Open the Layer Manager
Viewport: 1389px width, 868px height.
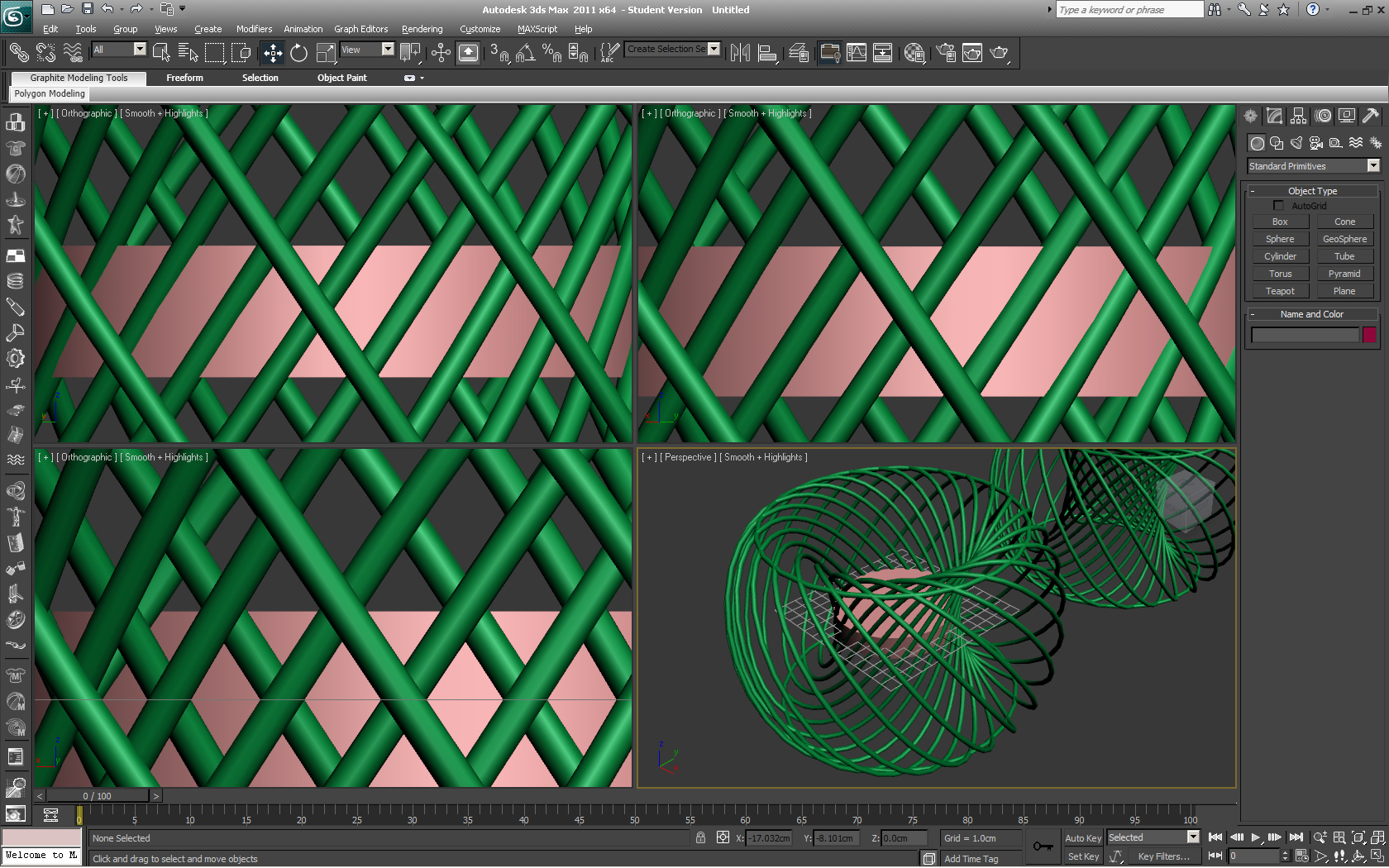click(799, 53)
